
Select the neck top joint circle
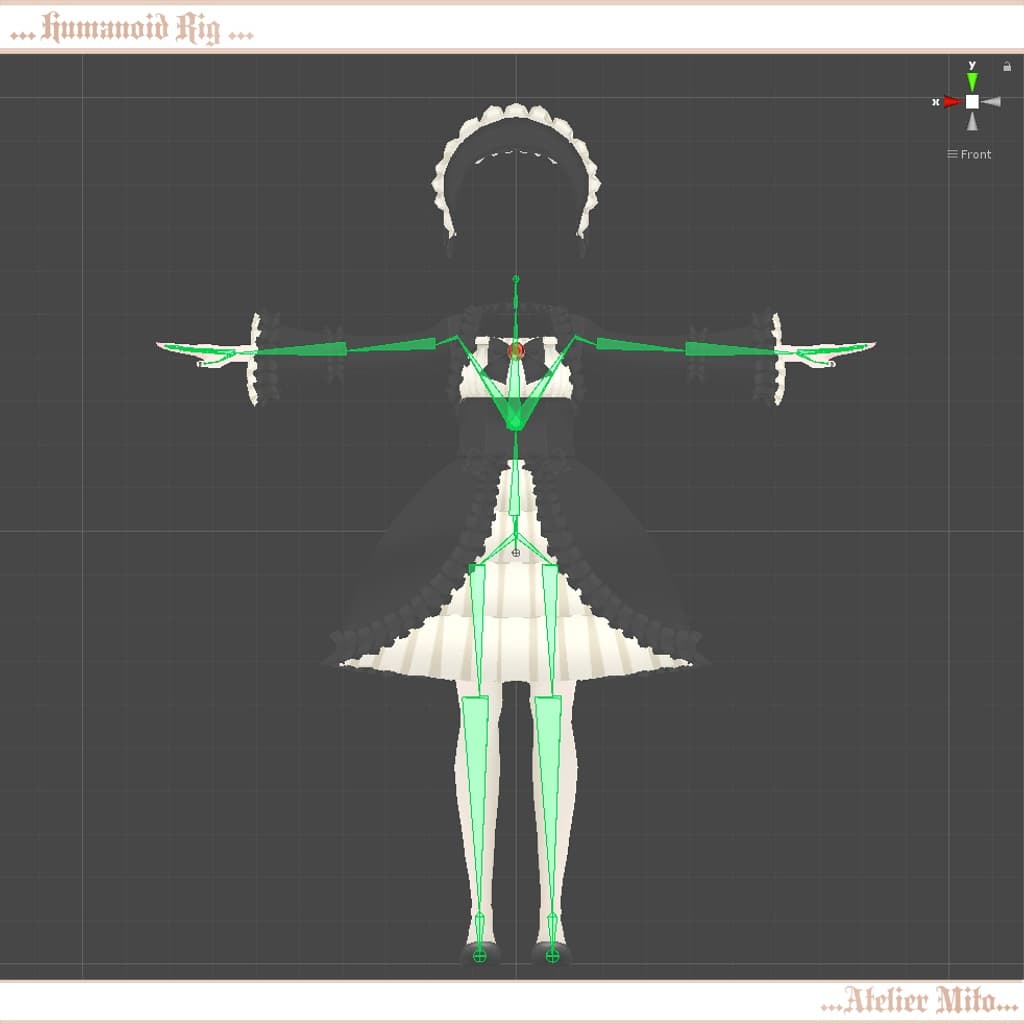coord(516,279)
